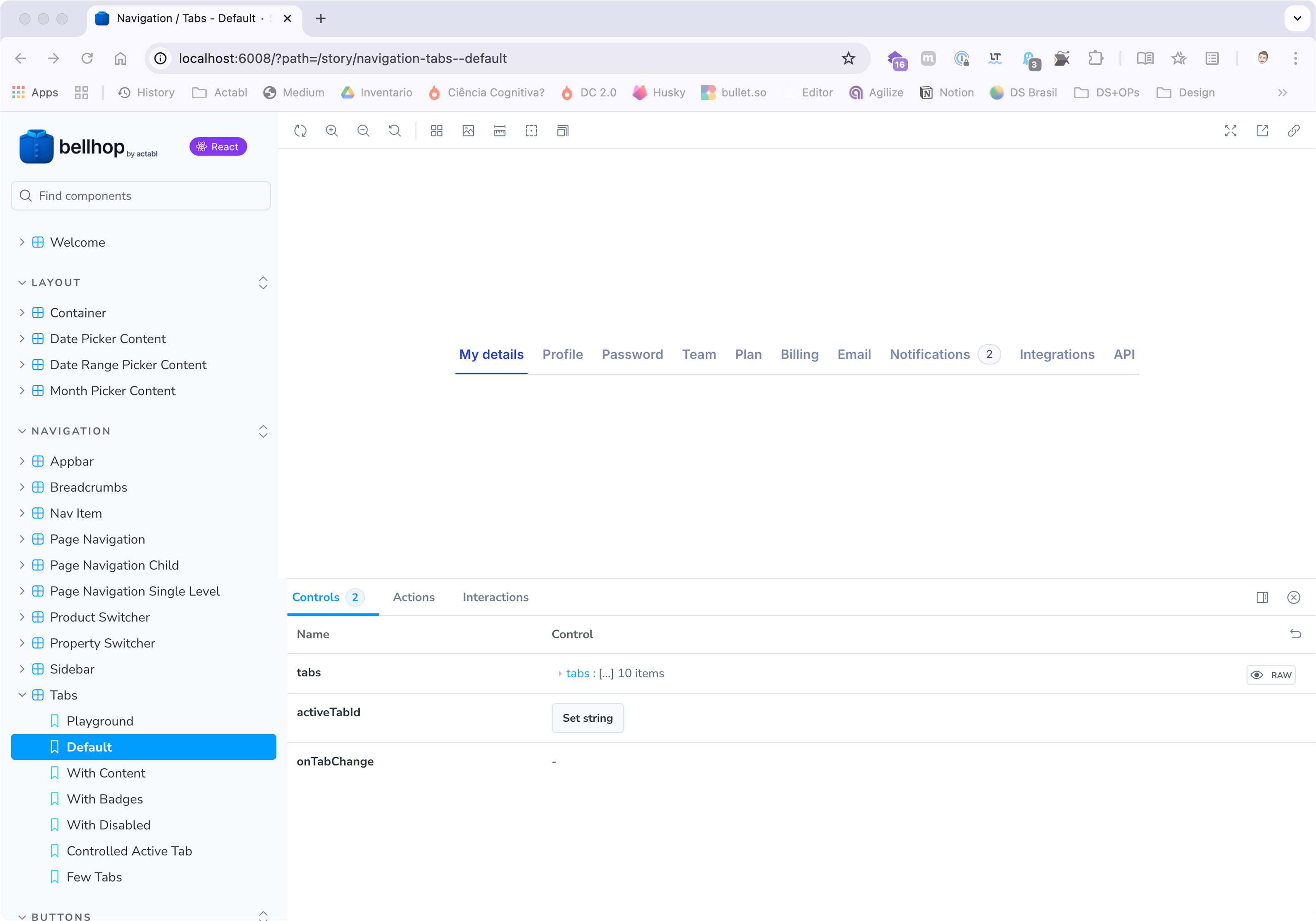Expand the Sidebar component tree item
The height and width of the screenshot is (921, 1316).
22,669
